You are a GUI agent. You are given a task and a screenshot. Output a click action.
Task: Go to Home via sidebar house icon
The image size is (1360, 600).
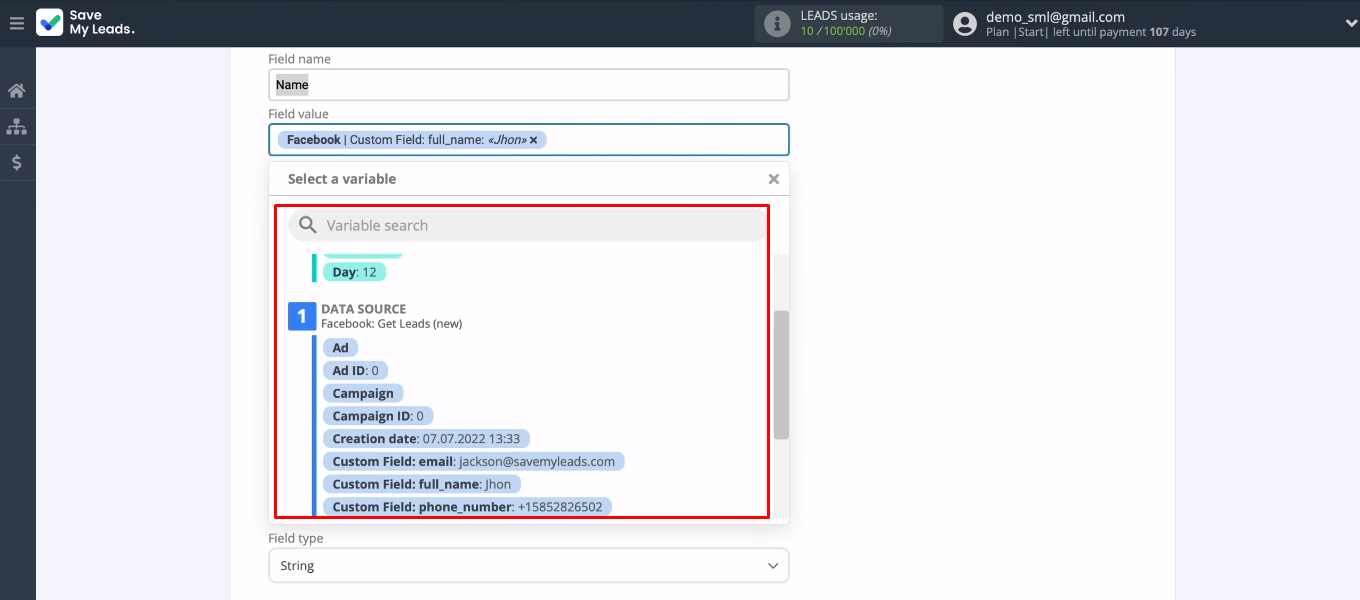point(16,91)
